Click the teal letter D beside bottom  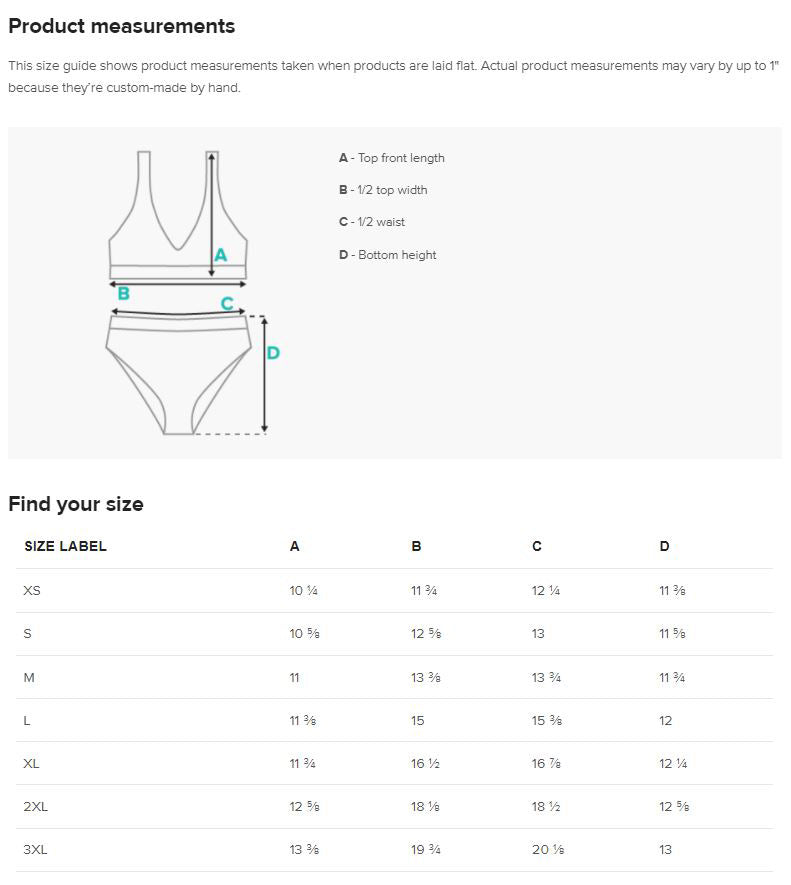pyautogui.click(x=273, y=353)
